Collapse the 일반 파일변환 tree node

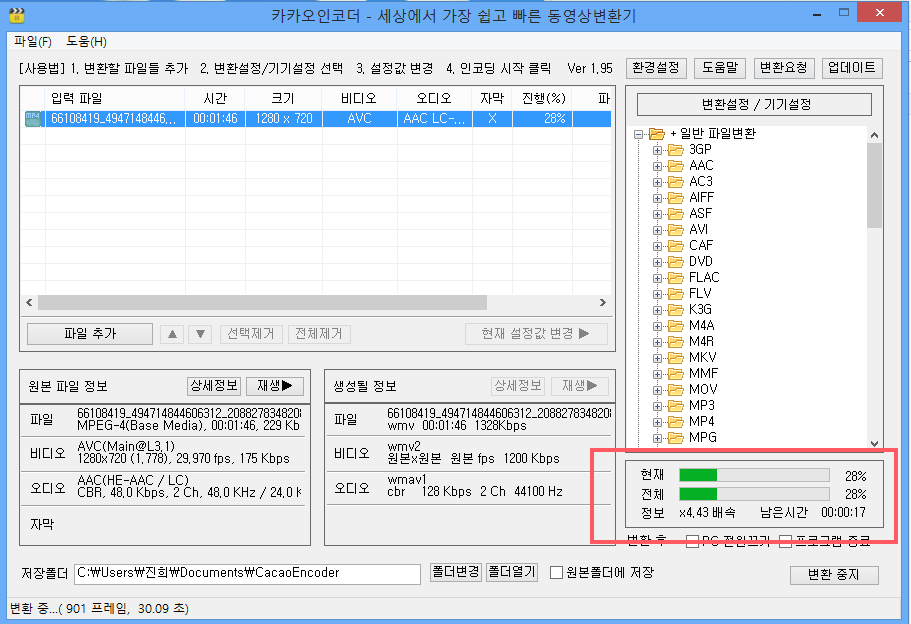pos(639,134)
